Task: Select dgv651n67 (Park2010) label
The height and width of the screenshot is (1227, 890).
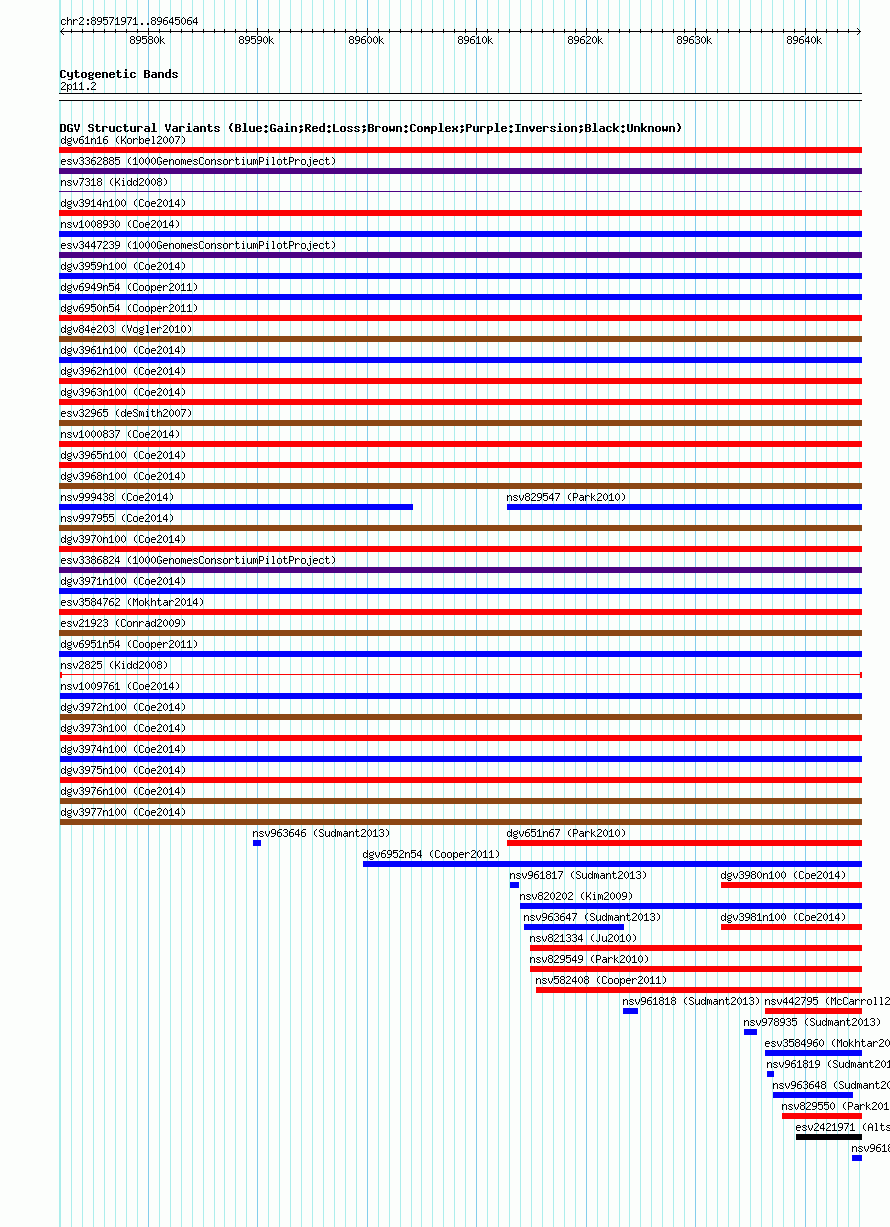Action: click(567, 834)
